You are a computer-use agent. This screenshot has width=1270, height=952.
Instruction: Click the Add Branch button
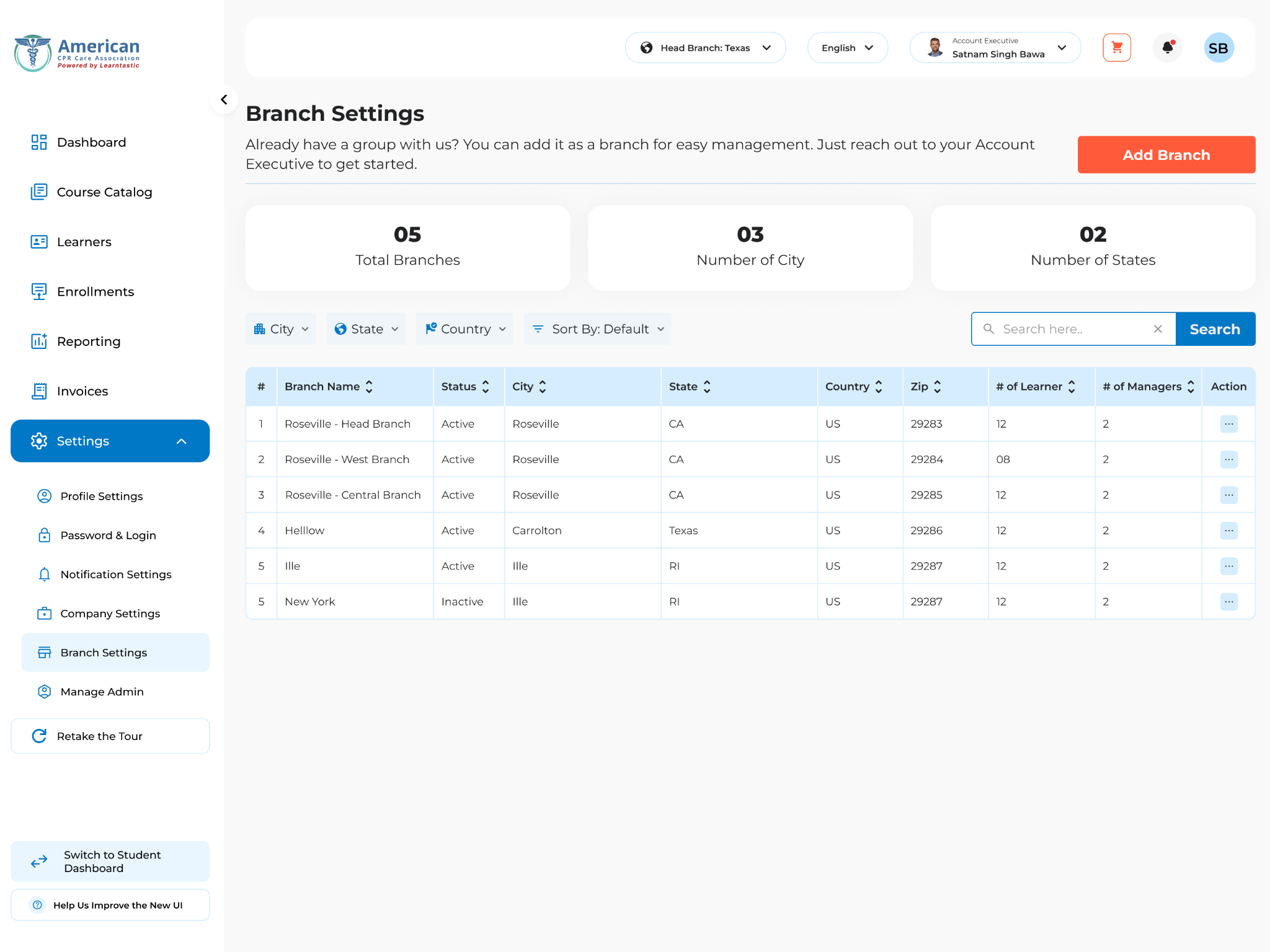click(x=1166, y=154)
